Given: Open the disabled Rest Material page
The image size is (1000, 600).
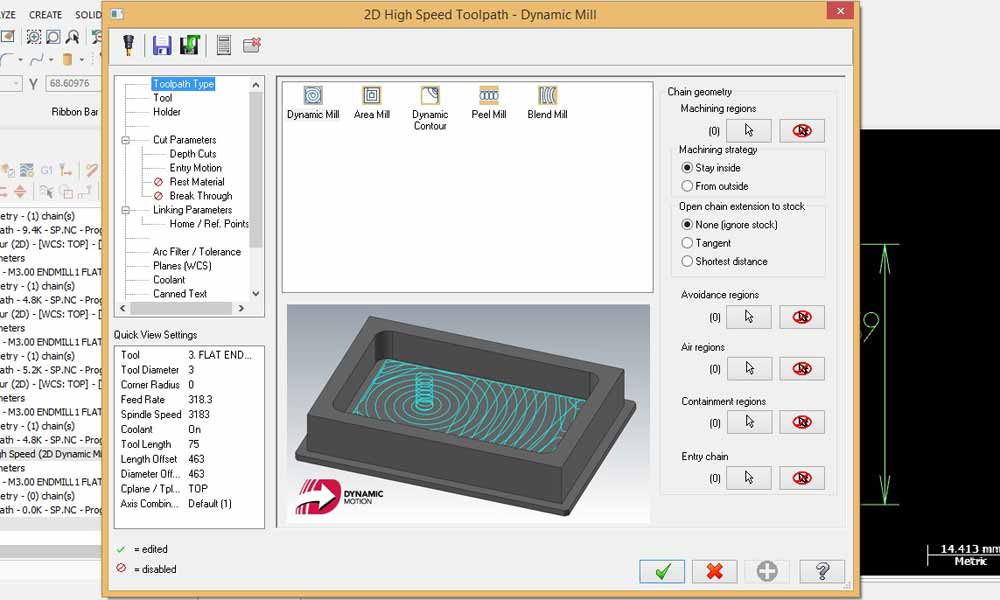Looking at the screenshot, I should pyautogui.click(x=196, y=182).
